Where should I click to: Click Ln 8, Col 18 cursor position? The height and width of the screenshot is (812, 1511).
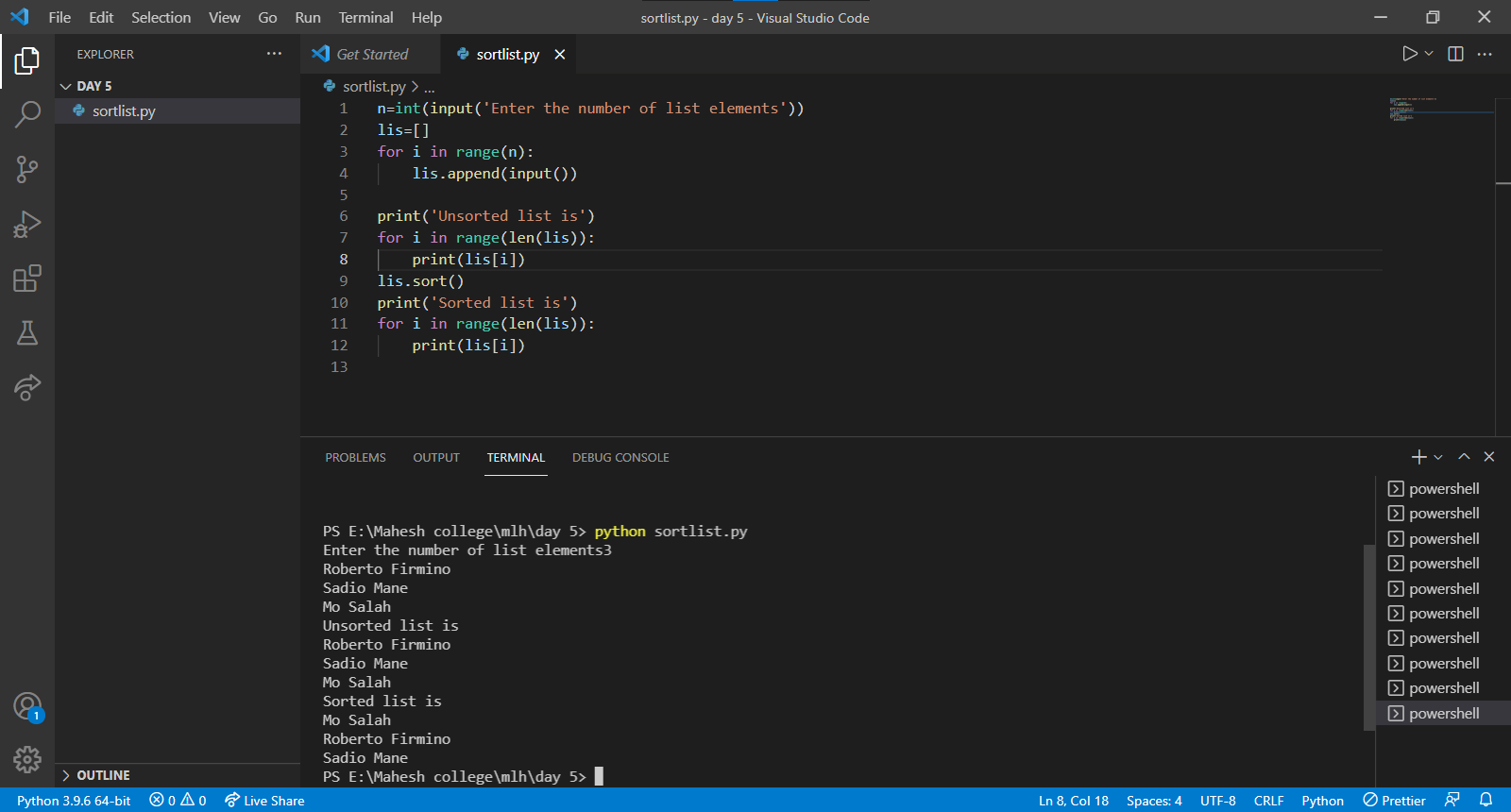1074,800
